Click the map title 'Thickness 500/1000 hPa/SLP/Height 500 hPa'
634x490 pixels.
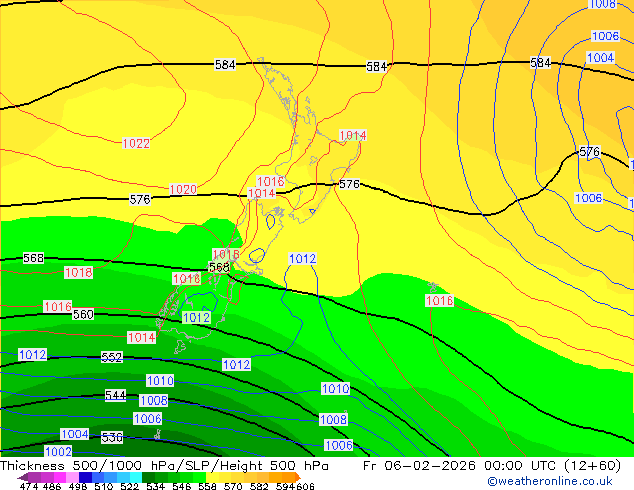click(x=164, y=466)
